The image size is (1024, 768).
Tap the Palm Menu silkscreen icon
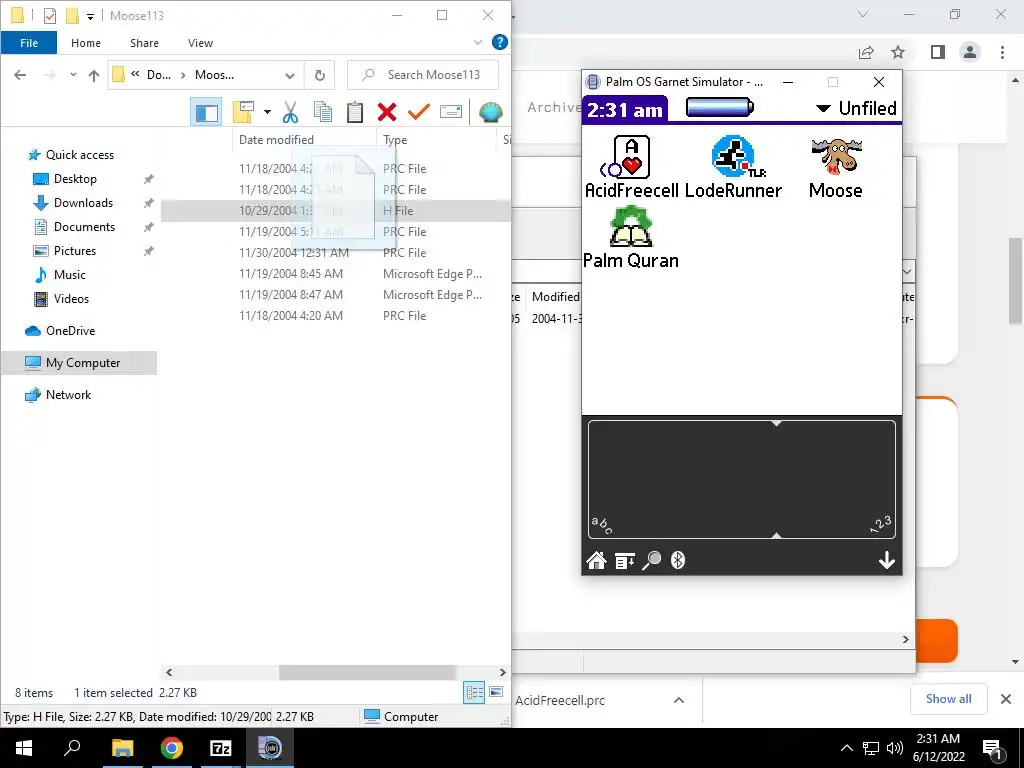point(624,560)
